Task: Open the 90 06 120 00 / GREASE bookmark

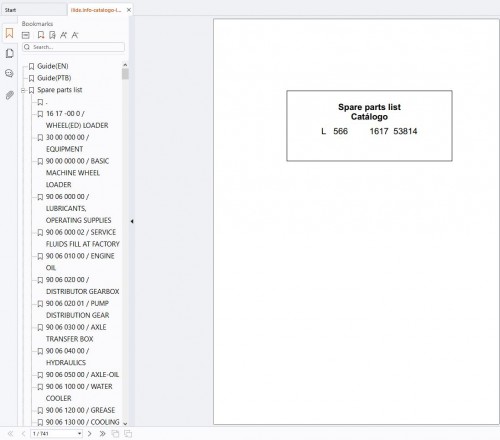Action: 80,410
